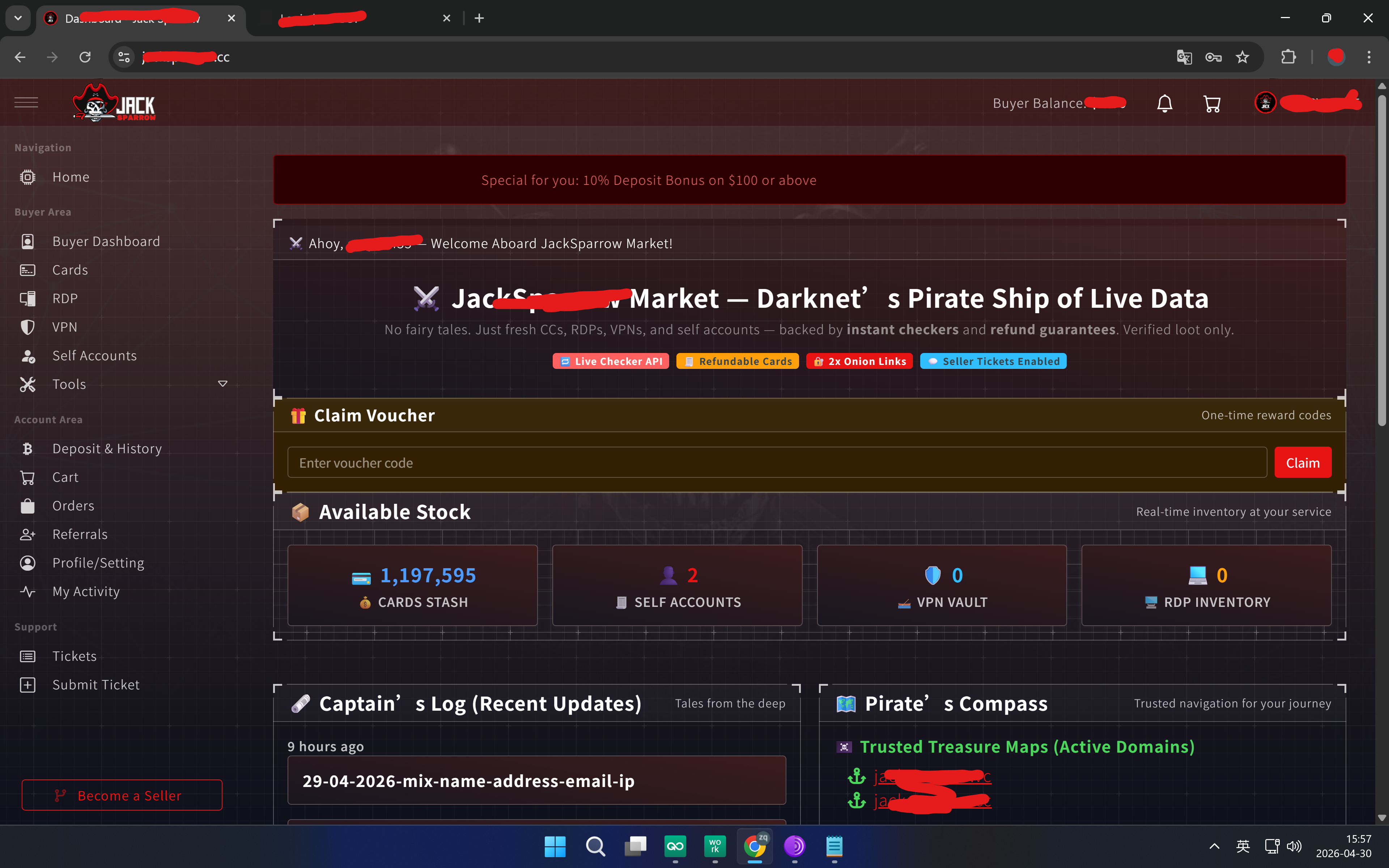1389x868 pixels.
Task: Open the tab search dropdown chevron
Action: coord(18,18)
